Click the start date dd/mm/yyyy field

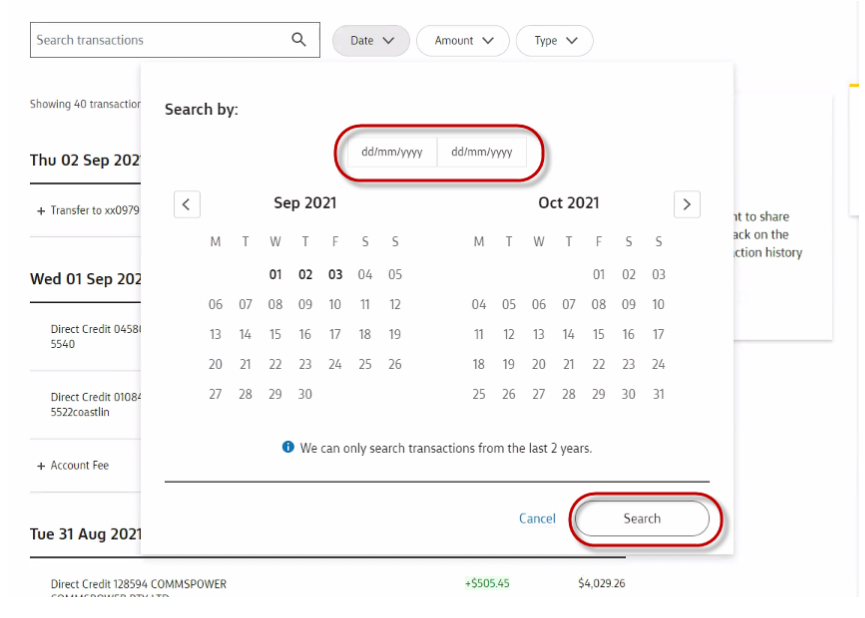[392, 153]
